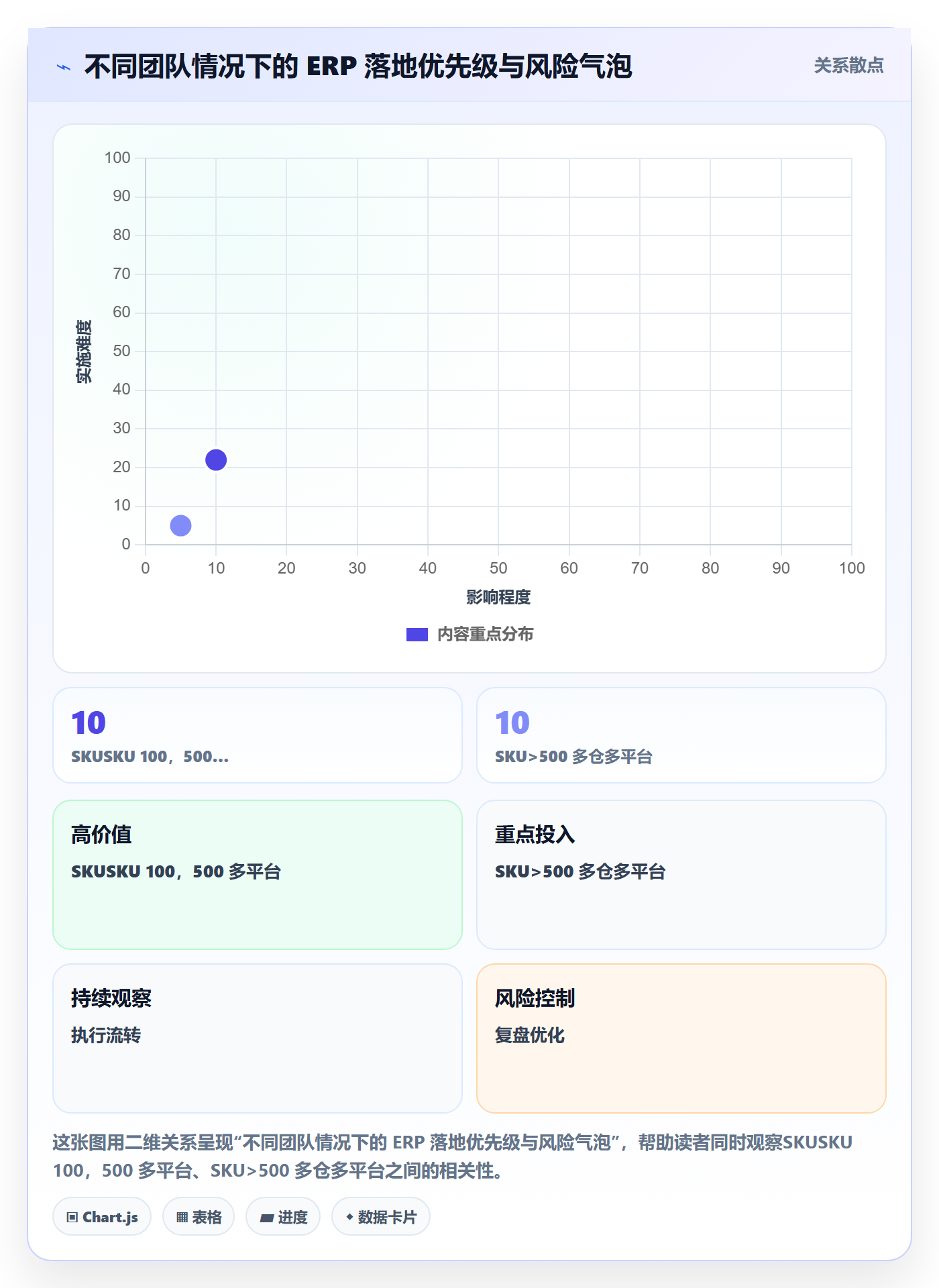Click the 关系散点 label in the header
Screen dimensions: 939x1288
point(848,66)
